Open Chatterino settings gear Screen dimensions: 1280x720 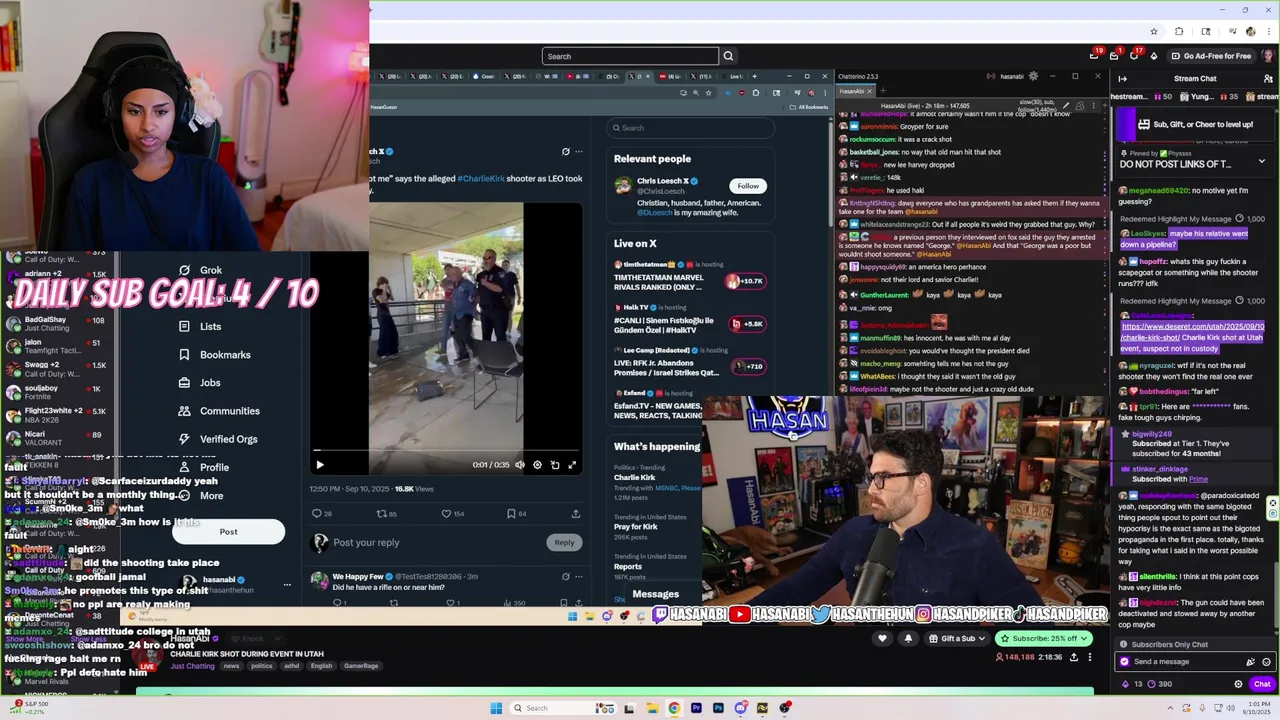(x=1033, y=76)
